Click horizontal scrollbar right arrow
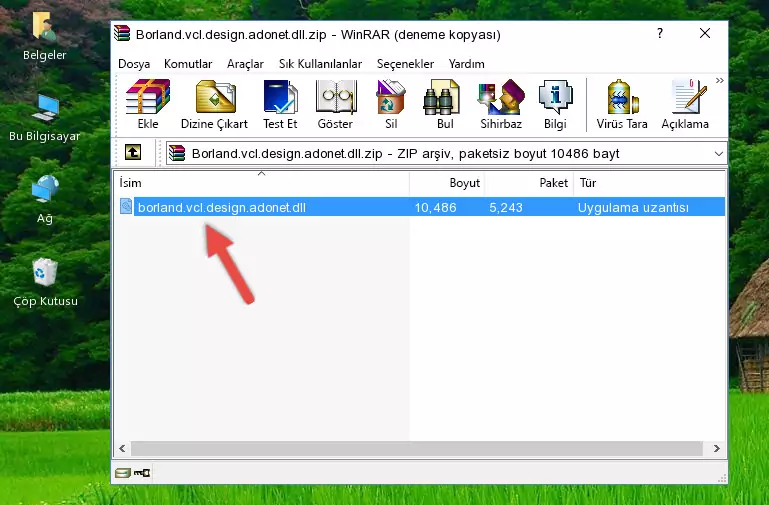Screen dimensions: 769x505 click(717, 448)
